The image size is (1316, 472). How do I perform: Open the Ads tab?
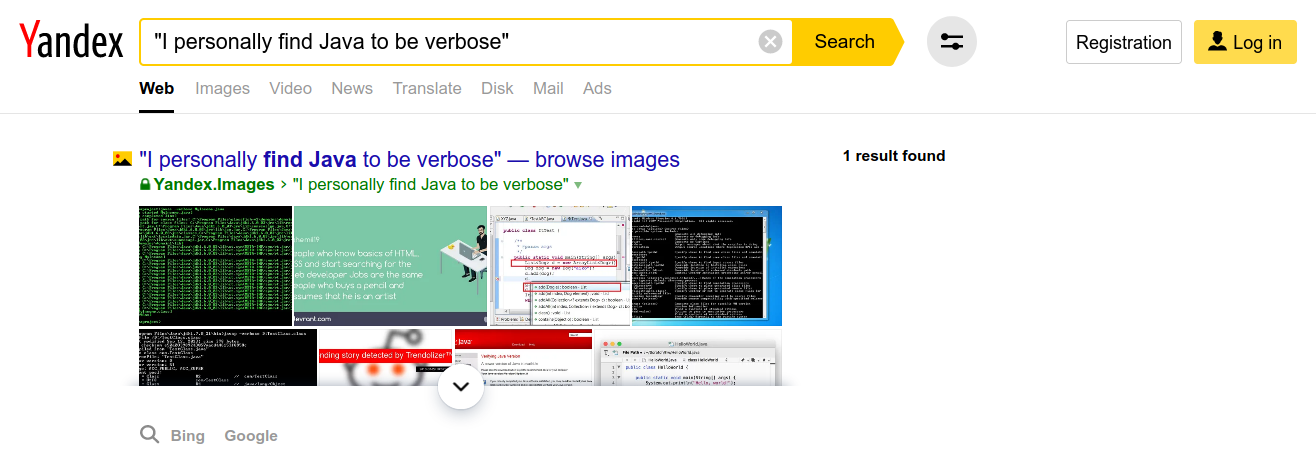point(597,88)
